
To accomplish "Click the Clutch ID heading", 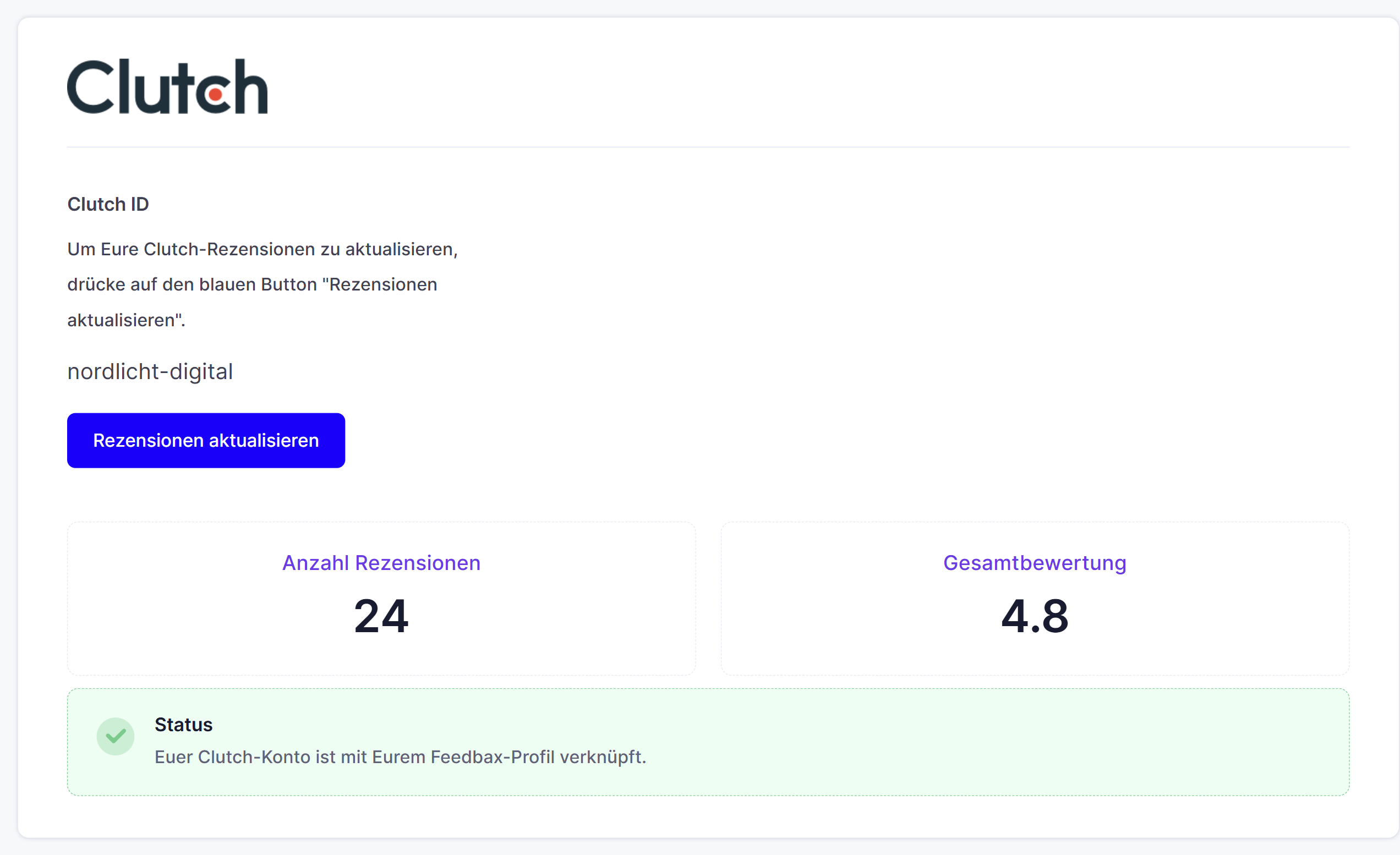I will pos(108,204).
